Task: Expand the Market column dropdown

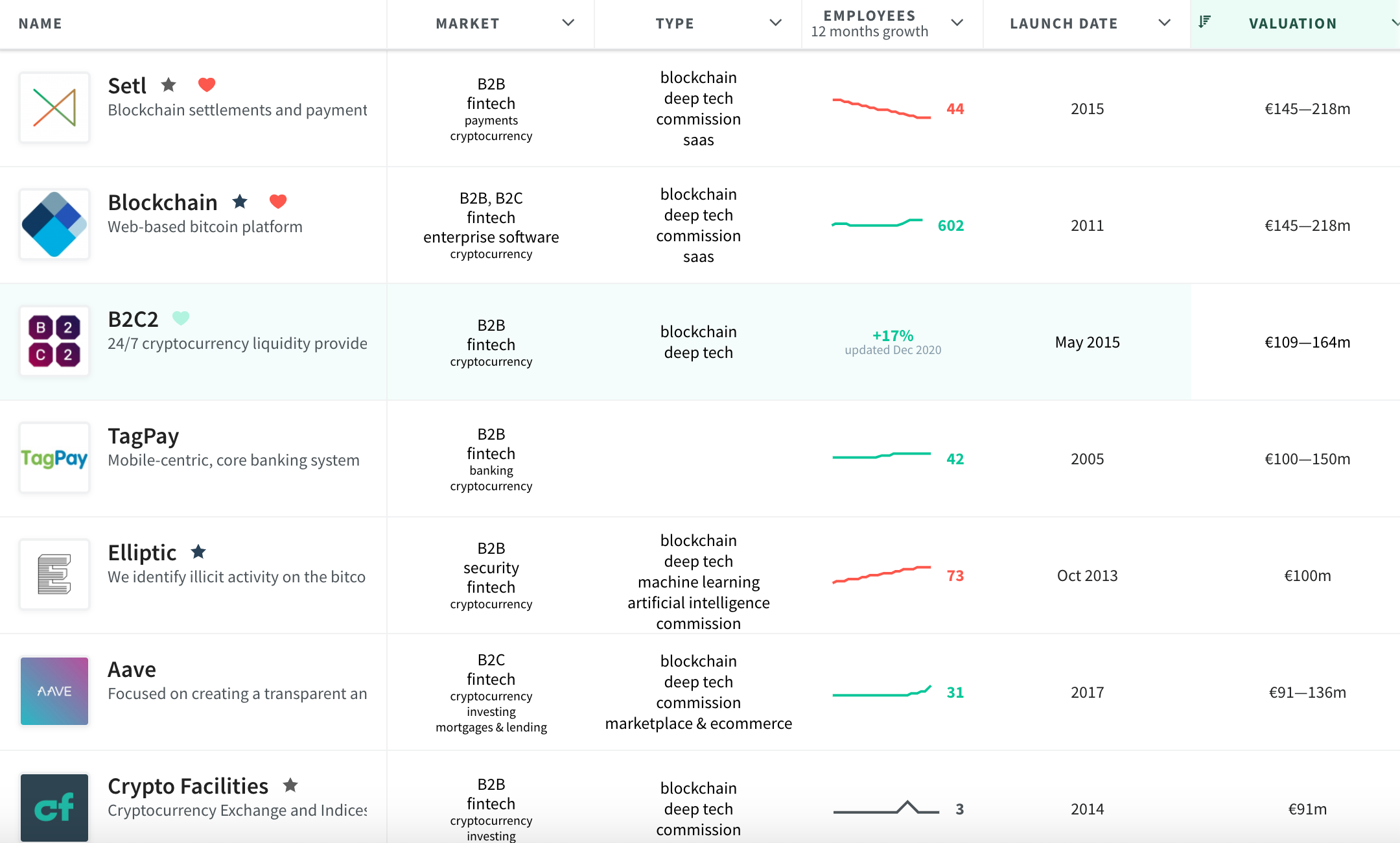Action: click(568, 23)
